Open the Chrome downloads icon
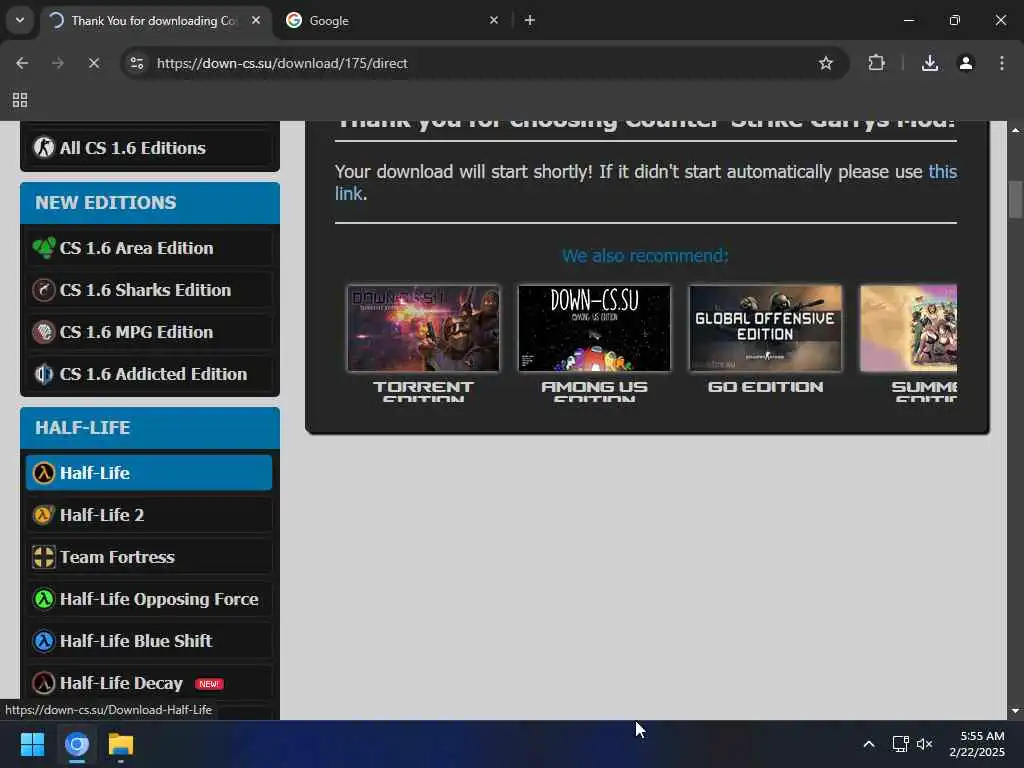 pos(930,63)
